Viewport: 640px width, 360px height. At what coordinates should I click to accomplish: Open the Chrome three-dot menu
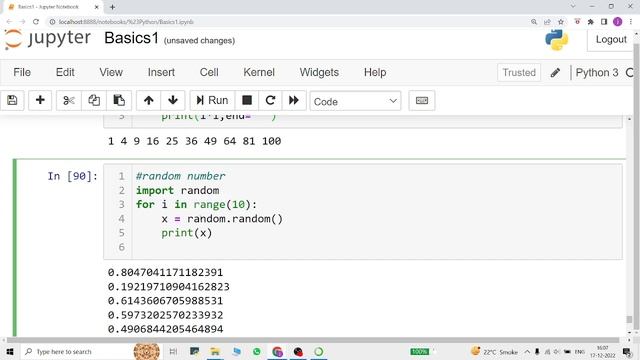pos(631,22)
